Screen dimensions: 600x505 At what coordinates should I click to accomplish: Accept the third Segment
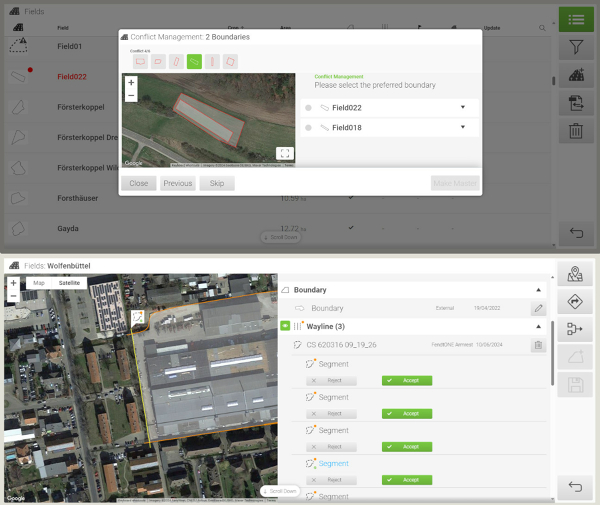(407, 447)
